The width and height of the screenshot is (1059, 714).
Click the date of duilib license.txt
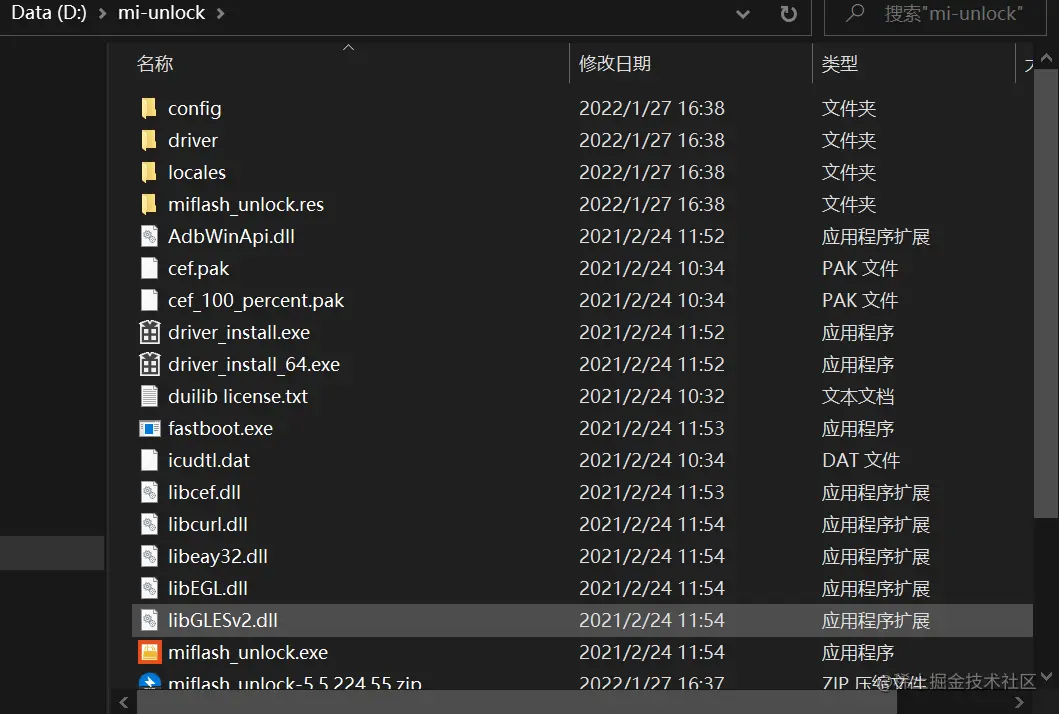pos(652,396)
